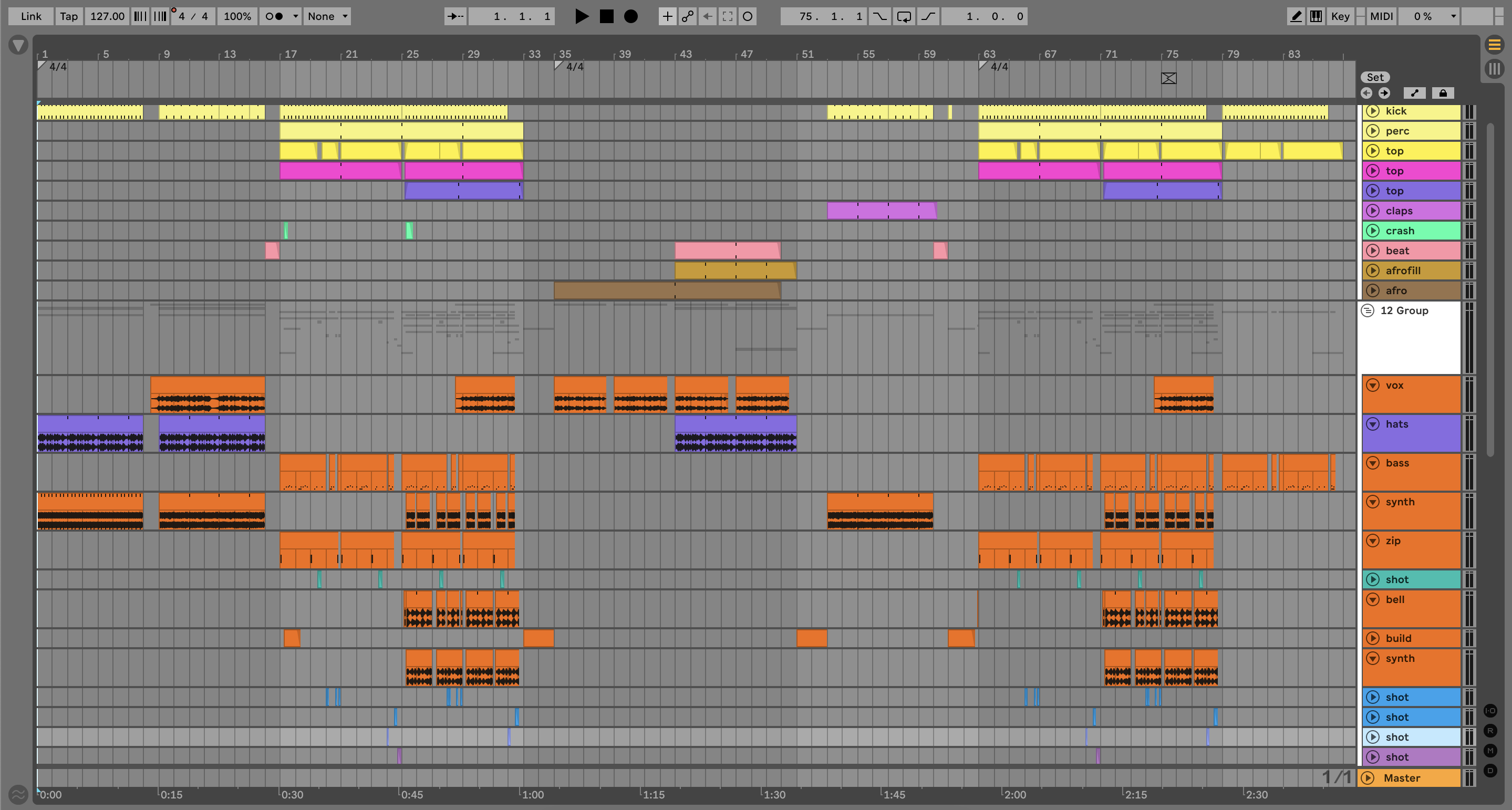
Task: Click the locator marker near bar 75
Action: click(x=1168, y=78)
